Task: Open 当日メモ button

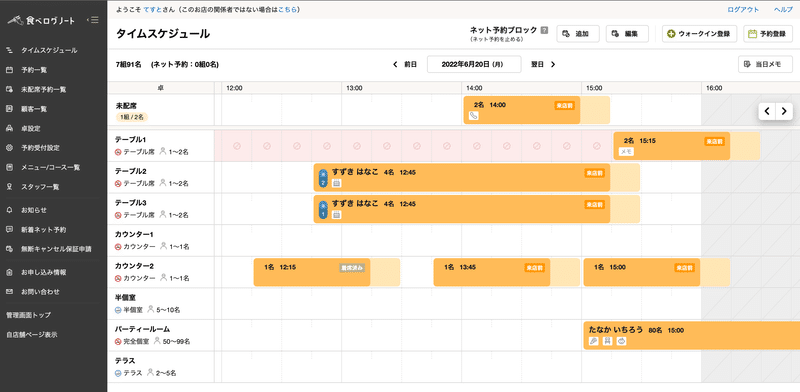Action: 765,64
